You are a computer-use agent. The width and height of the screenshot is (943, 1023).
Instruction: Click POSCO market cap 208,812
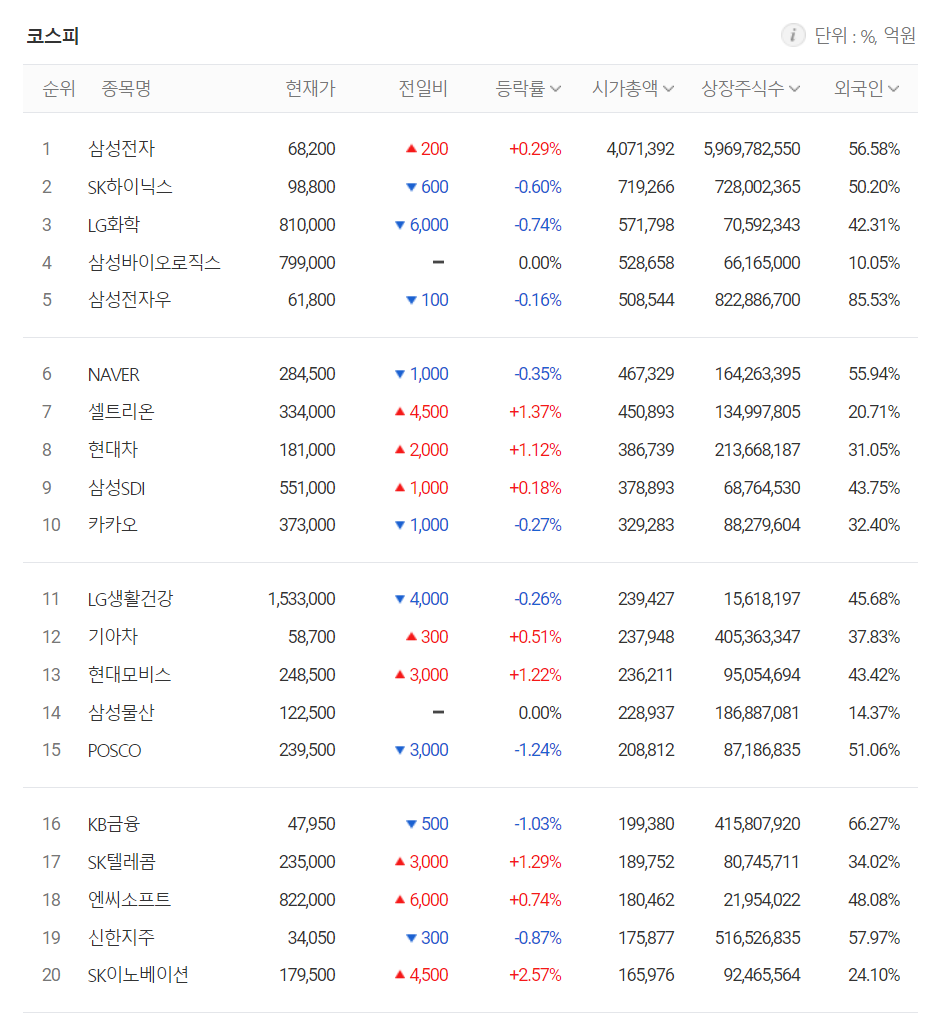(646, 750)
